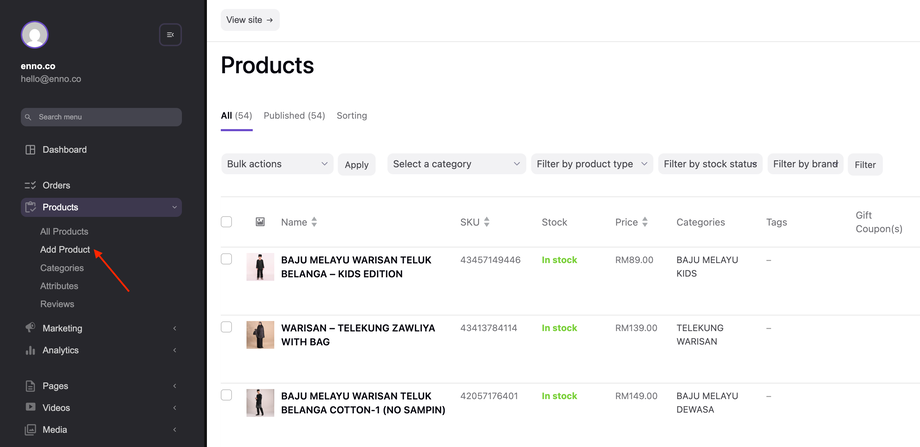The image size is (920, 447).
Task: Sort products by Name column arrows
Action: coord(314,222)
